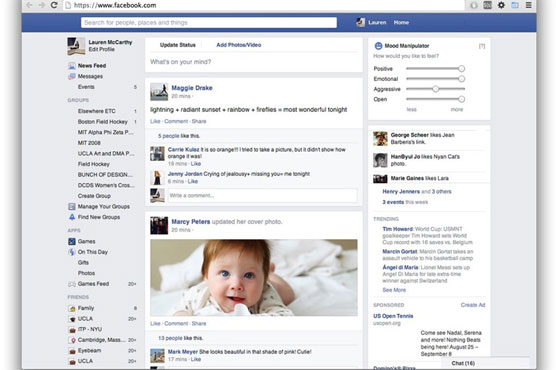The height and width of the screenshot is (370, 556).
Task: Click Create Group link
Action: (94, 196)
